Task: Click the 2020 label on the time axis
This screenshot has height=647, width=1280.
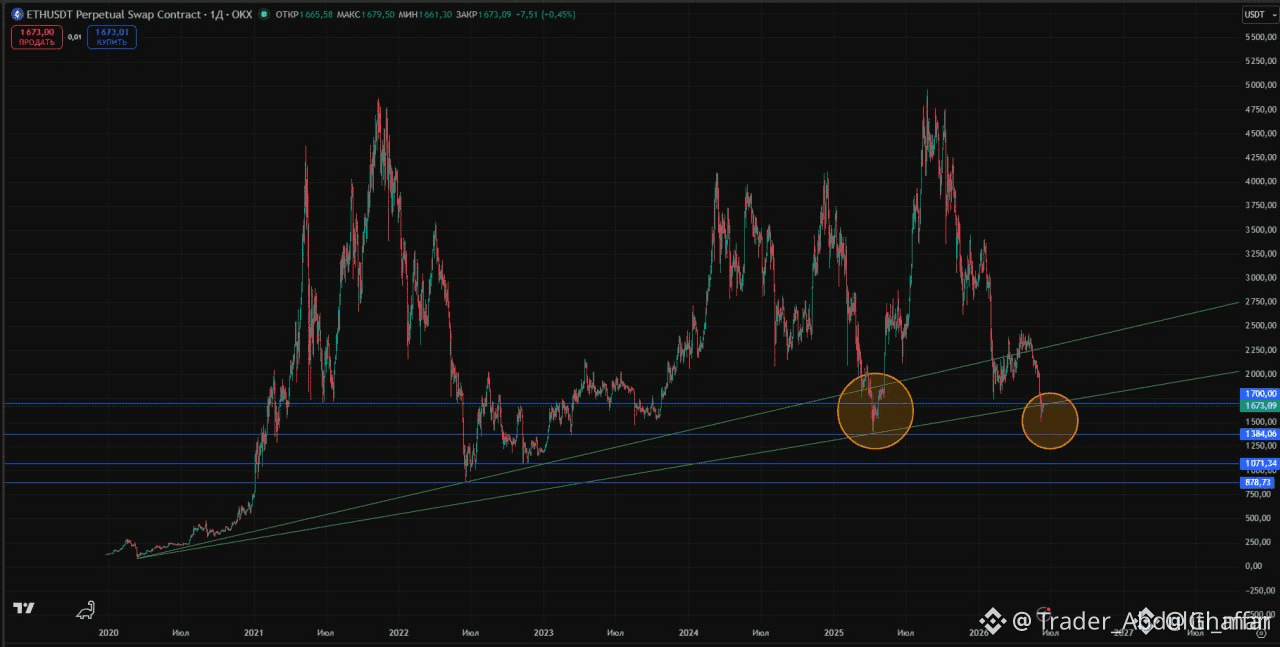Action: [x=109, y=632]
